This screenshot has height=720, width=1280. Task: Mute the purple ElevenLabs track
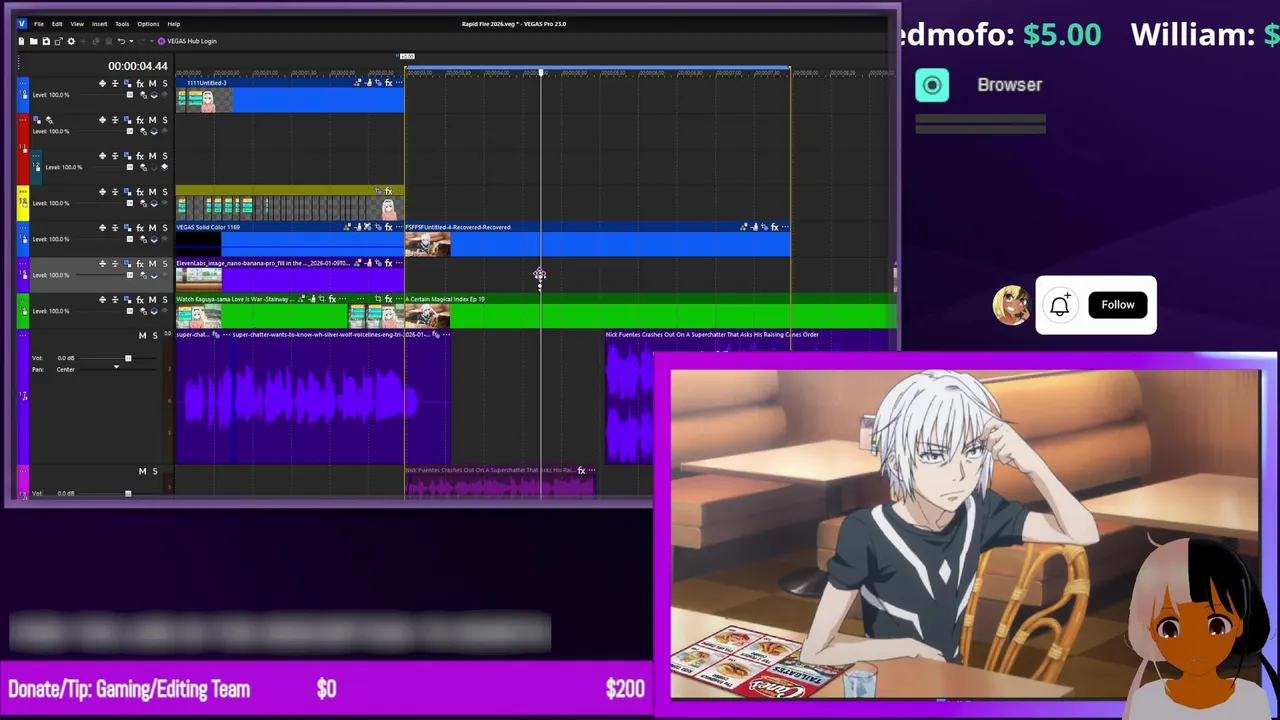(x=152, y=263)
